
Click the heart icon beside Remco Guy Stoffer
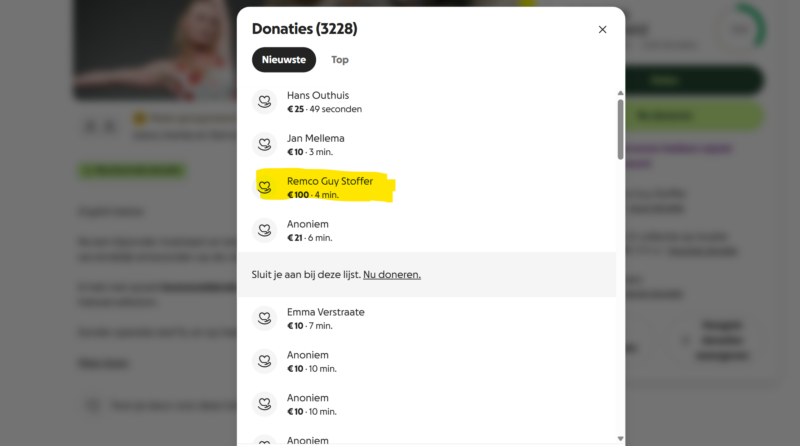264,187
